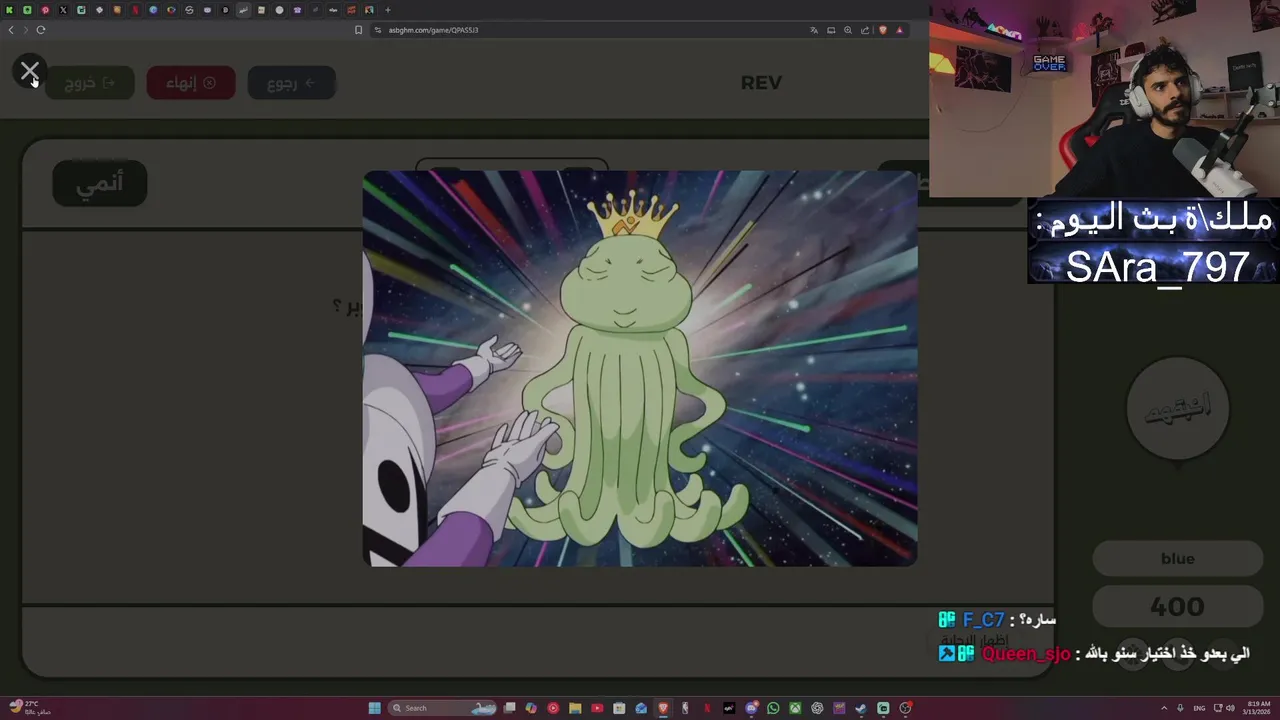This screenshot has width=1280, height=720.
Task: Select the currently active game tab
Action: click(x=243, y=10)
